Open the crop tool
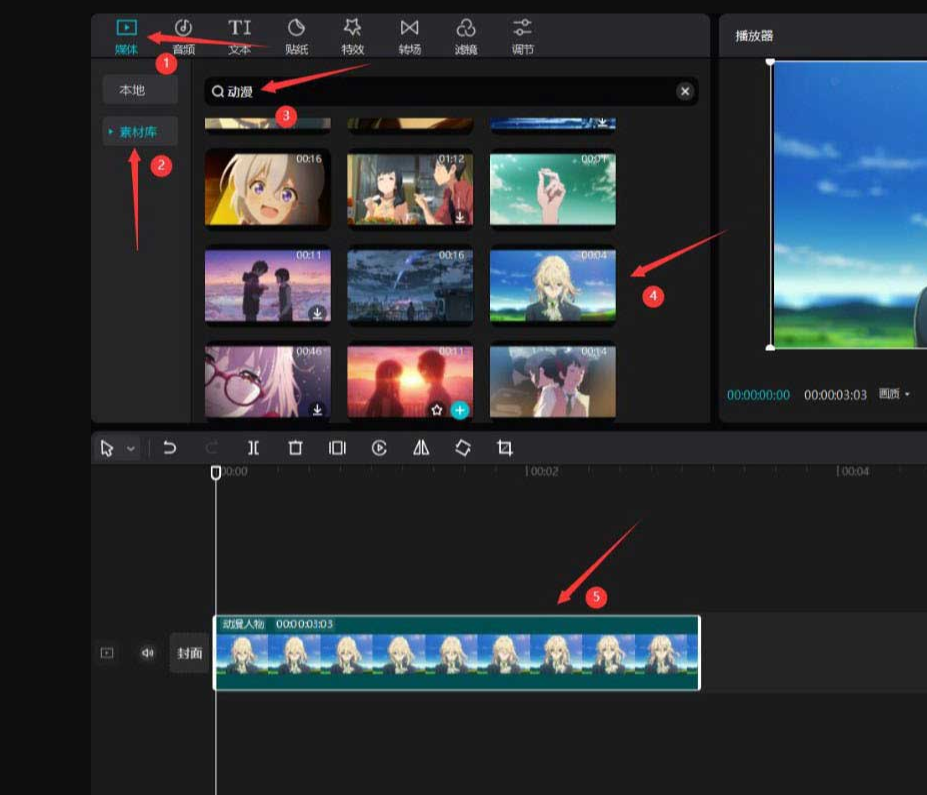 (x=505, y=447)
